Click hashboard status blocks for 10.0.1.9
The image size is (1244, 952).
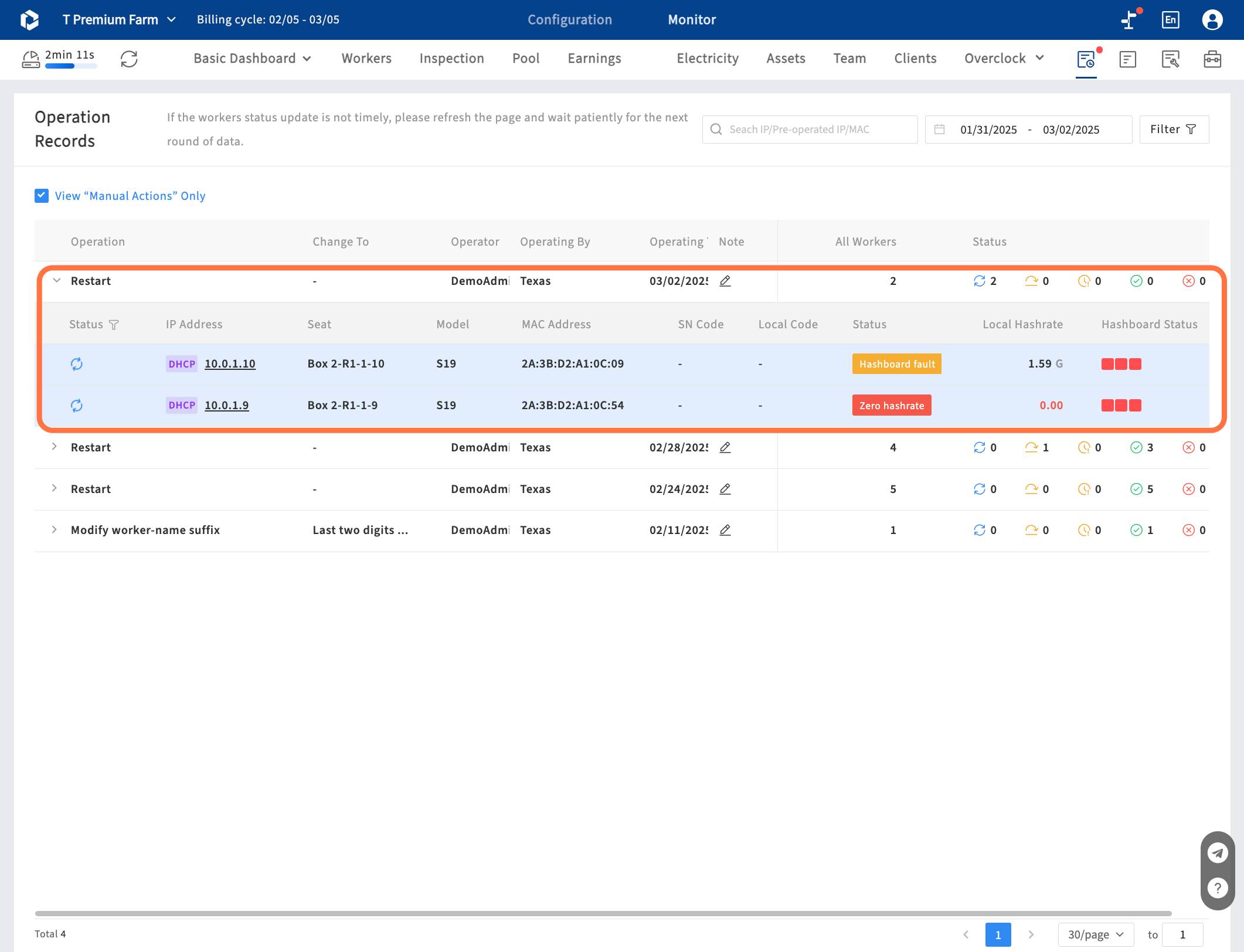(x=1121, y=406)
